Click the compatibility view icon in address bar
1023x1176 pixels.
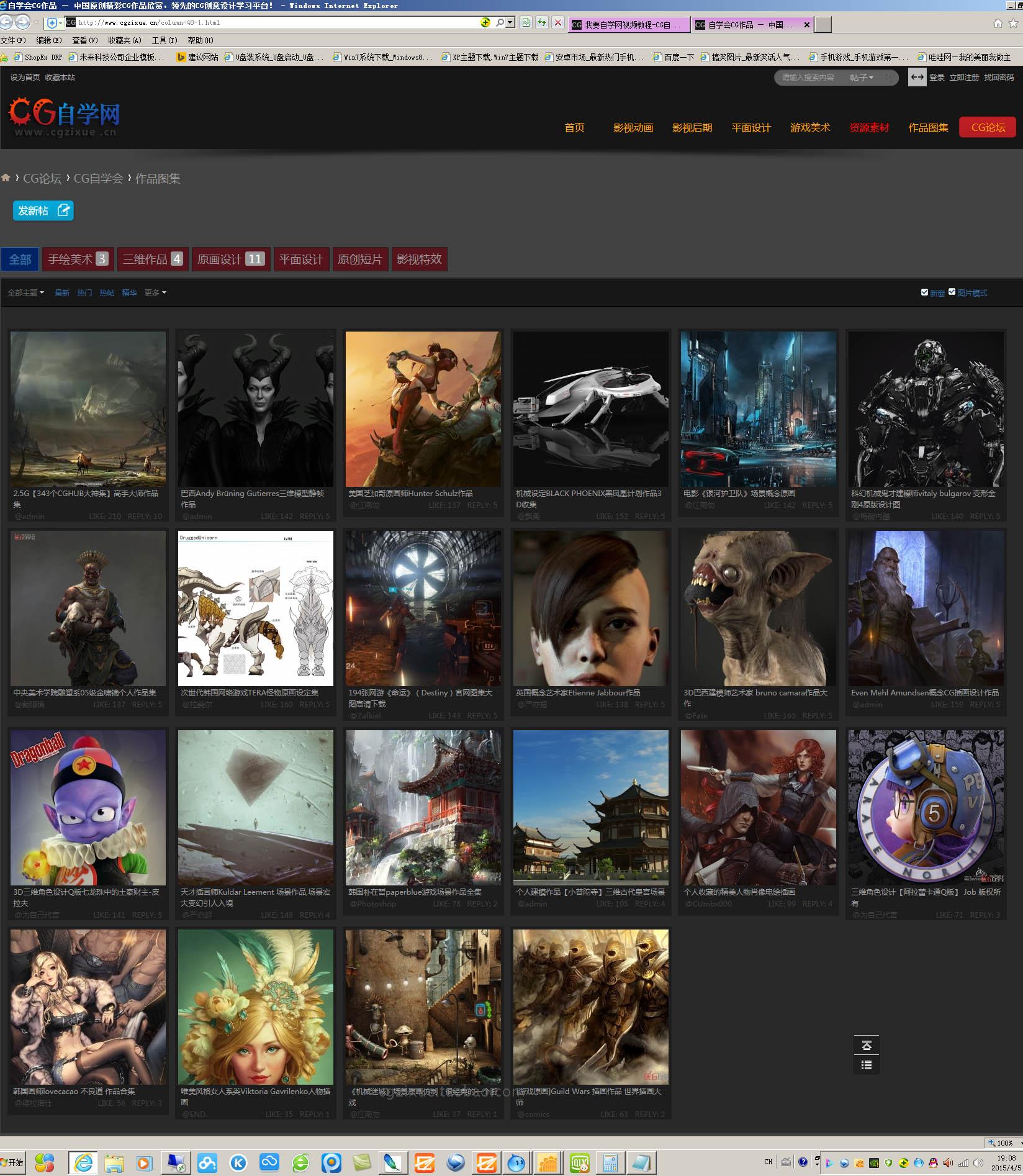click(526, 23)
